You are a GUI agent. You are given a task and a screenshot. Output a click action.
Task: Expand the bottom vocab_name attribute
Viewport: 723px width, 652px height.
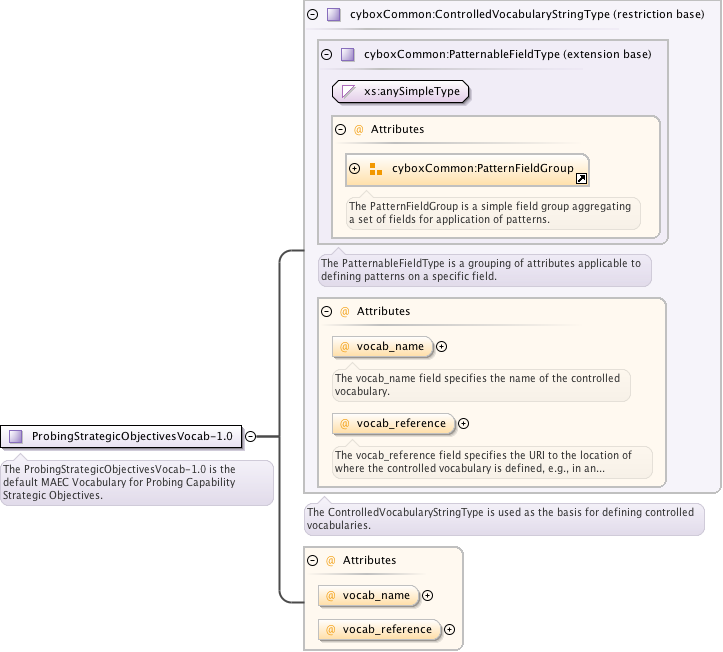click(x=427, y=595)
